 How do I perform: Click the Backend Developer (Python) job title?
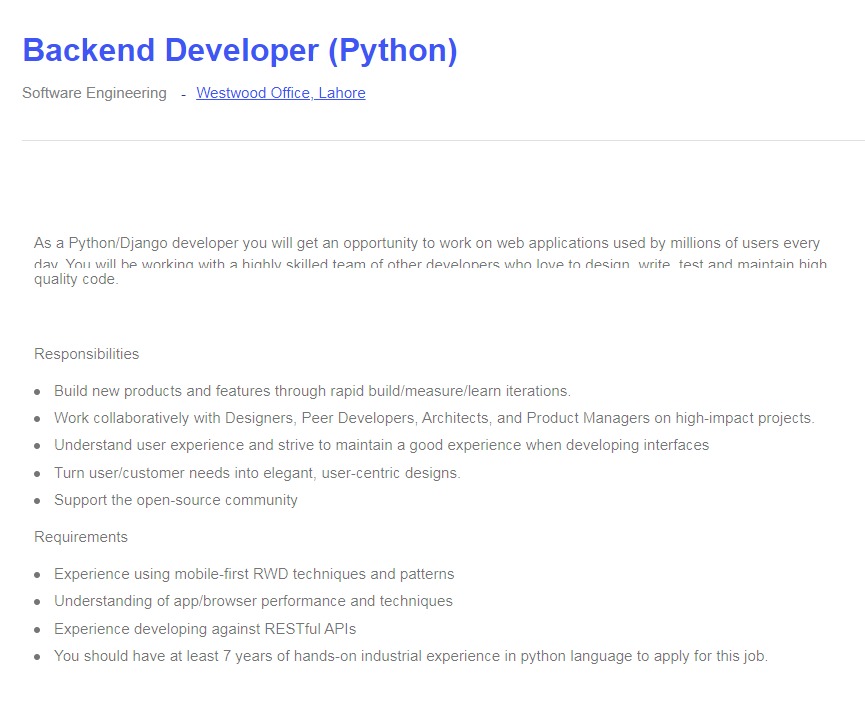click(x=239, y=50)
